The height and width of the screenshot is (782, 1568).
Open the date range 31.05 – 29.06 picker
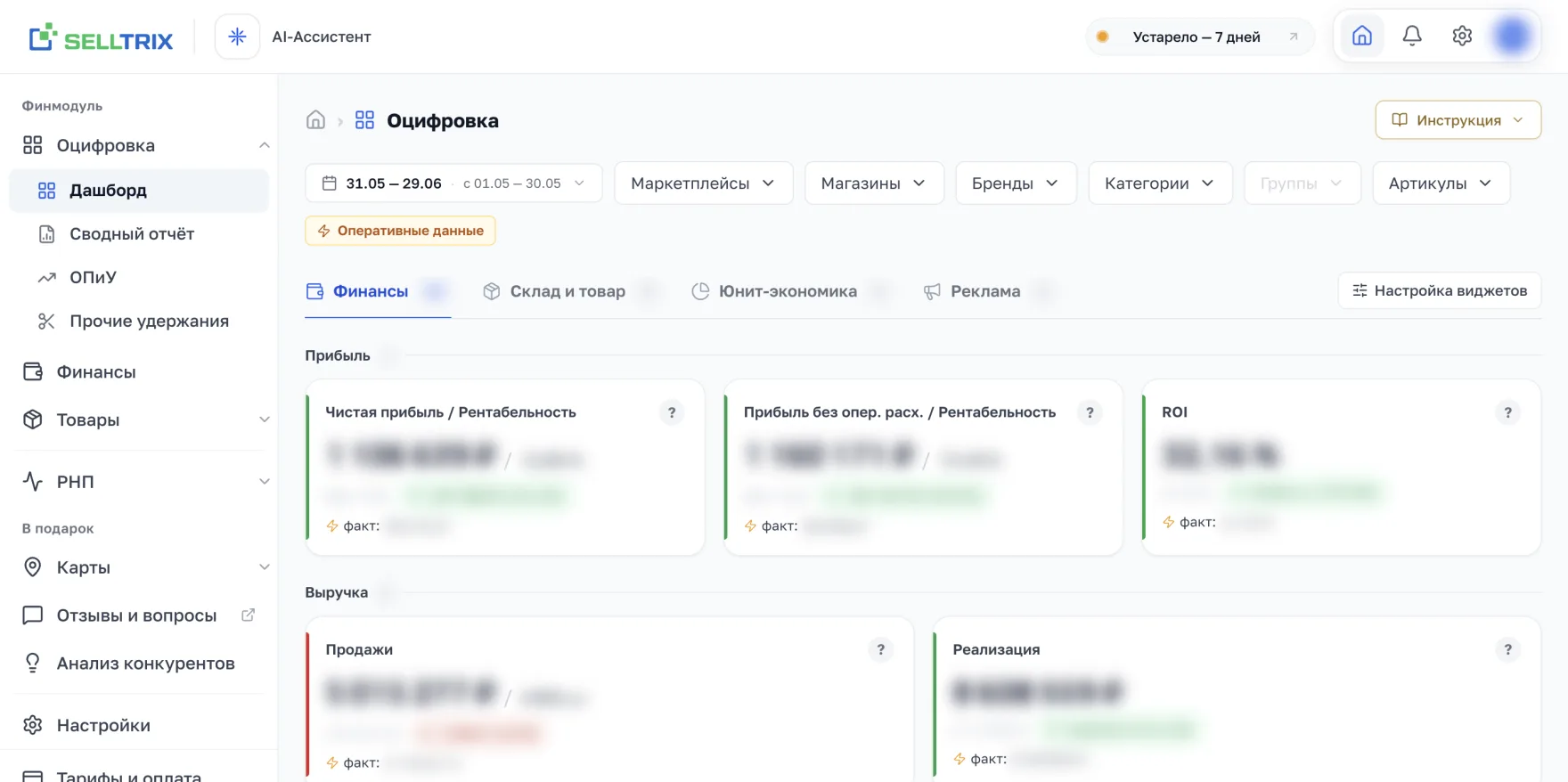(453, 183)
